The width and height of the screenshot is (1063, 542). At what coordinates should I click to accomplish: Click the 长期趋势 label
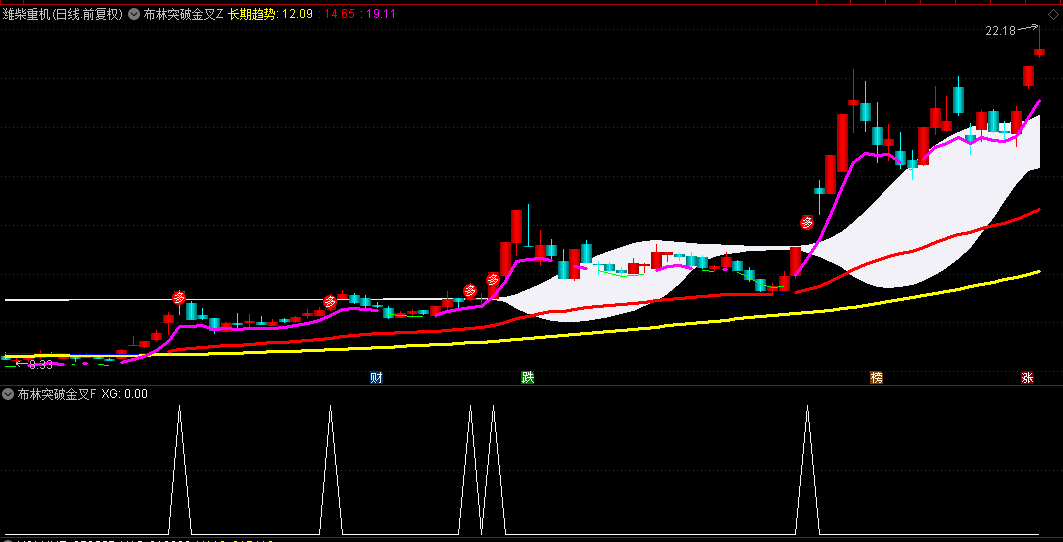(x=252, y=14)
